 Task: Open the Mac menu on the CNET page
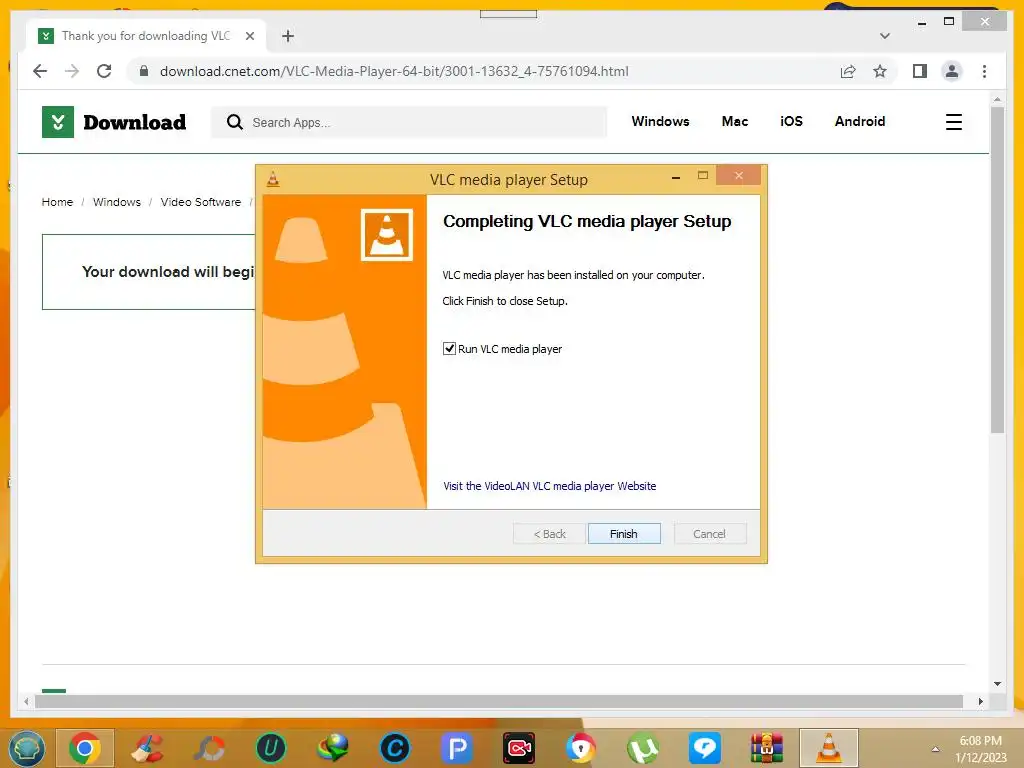[x=735, y=121]
